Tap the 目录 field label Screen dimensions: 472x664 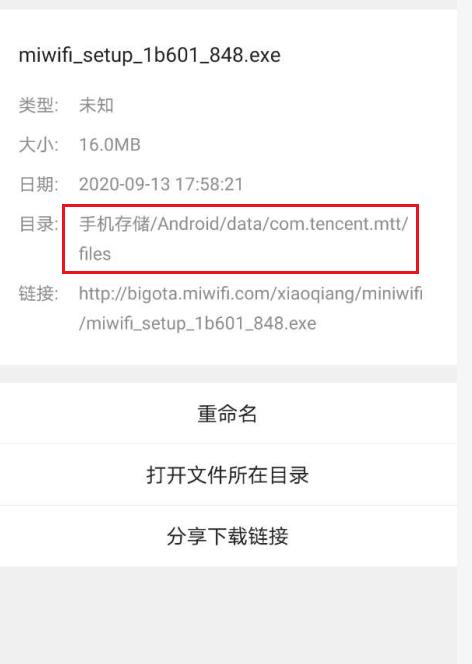click(x=39, y=224)
